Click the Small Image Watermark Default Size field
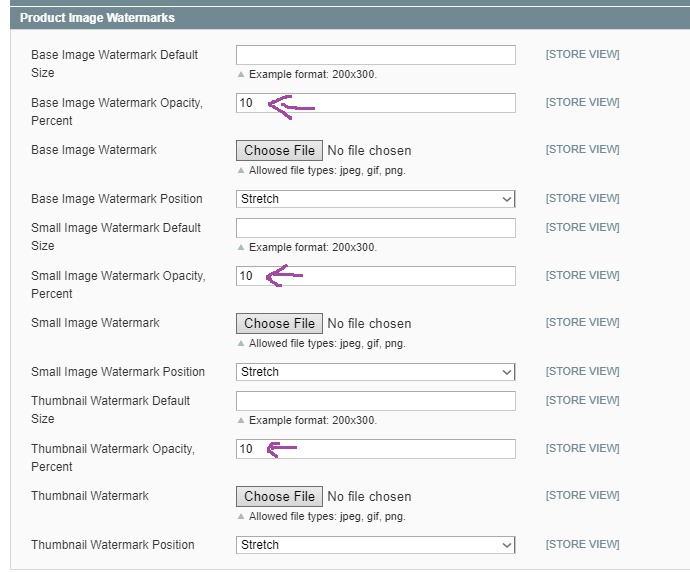The height and width of the screenshot is (572, 690). 375,228
